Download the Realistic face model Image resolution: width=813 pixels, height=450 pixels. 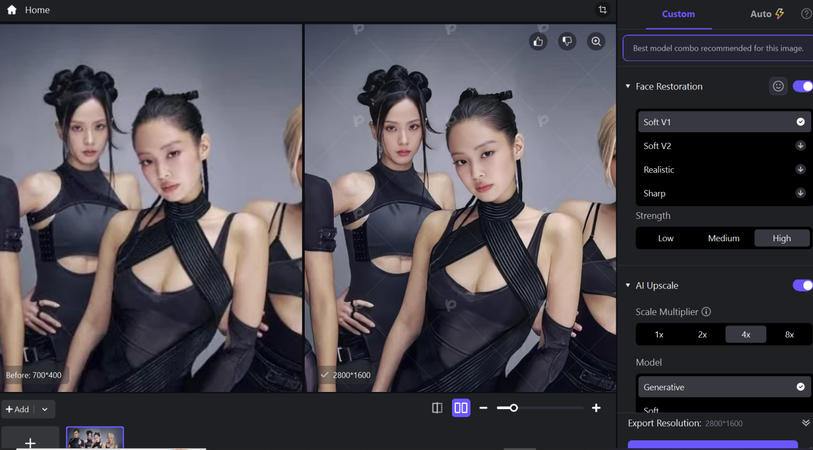[x=801, y=170]
